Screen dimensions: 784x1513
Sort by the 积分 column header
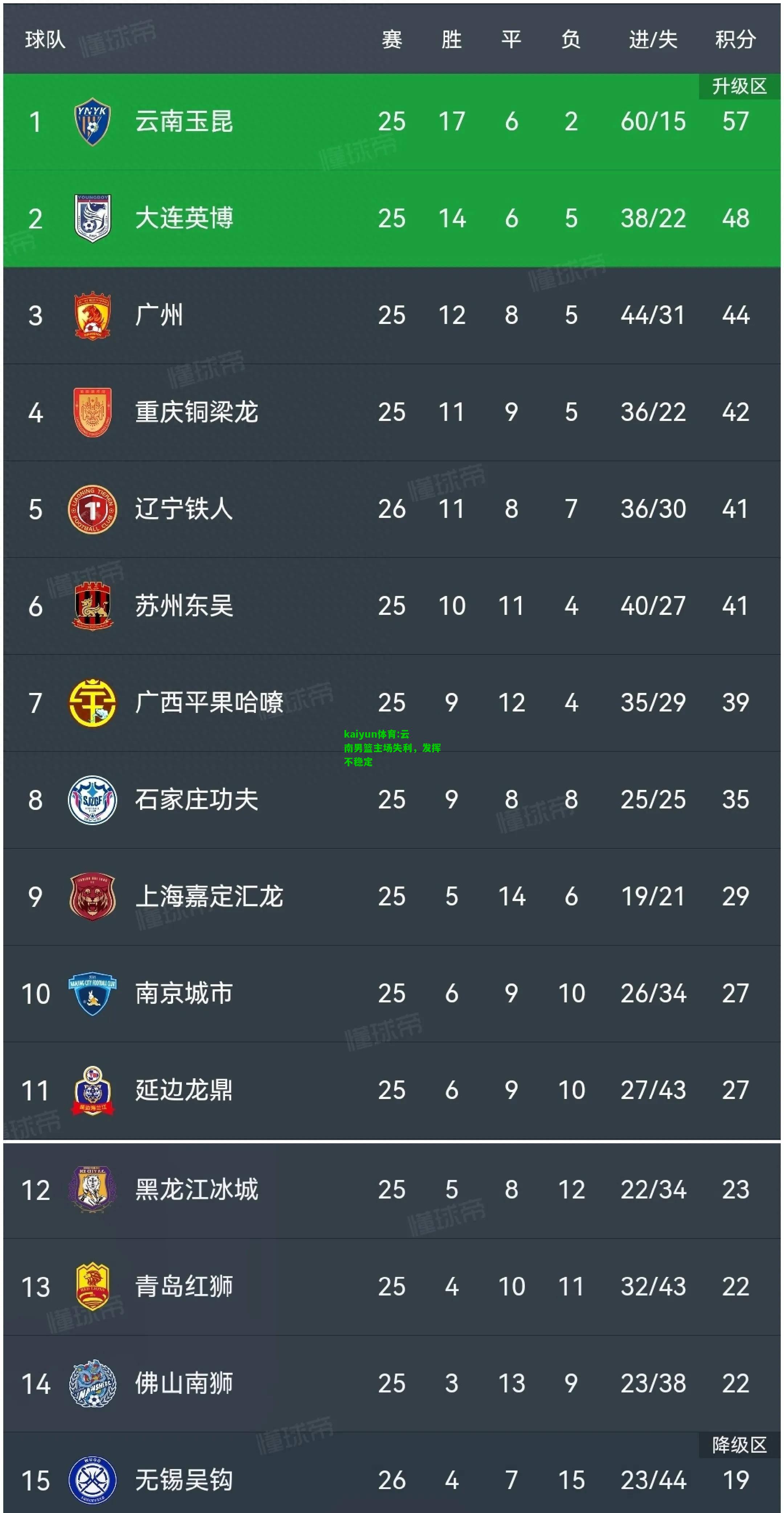(x=735, y=39)
